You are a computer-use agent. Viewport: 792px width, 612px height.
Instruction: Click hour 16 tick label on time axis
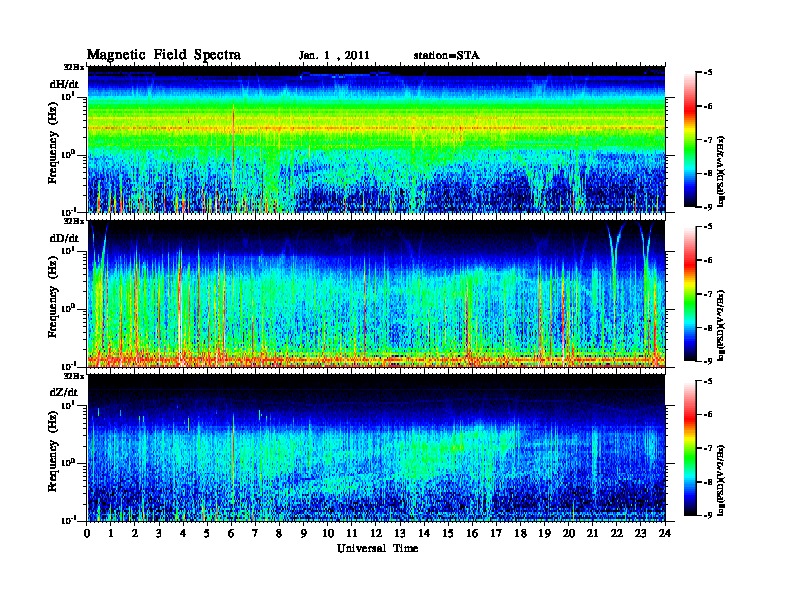(x=472, y=533)
